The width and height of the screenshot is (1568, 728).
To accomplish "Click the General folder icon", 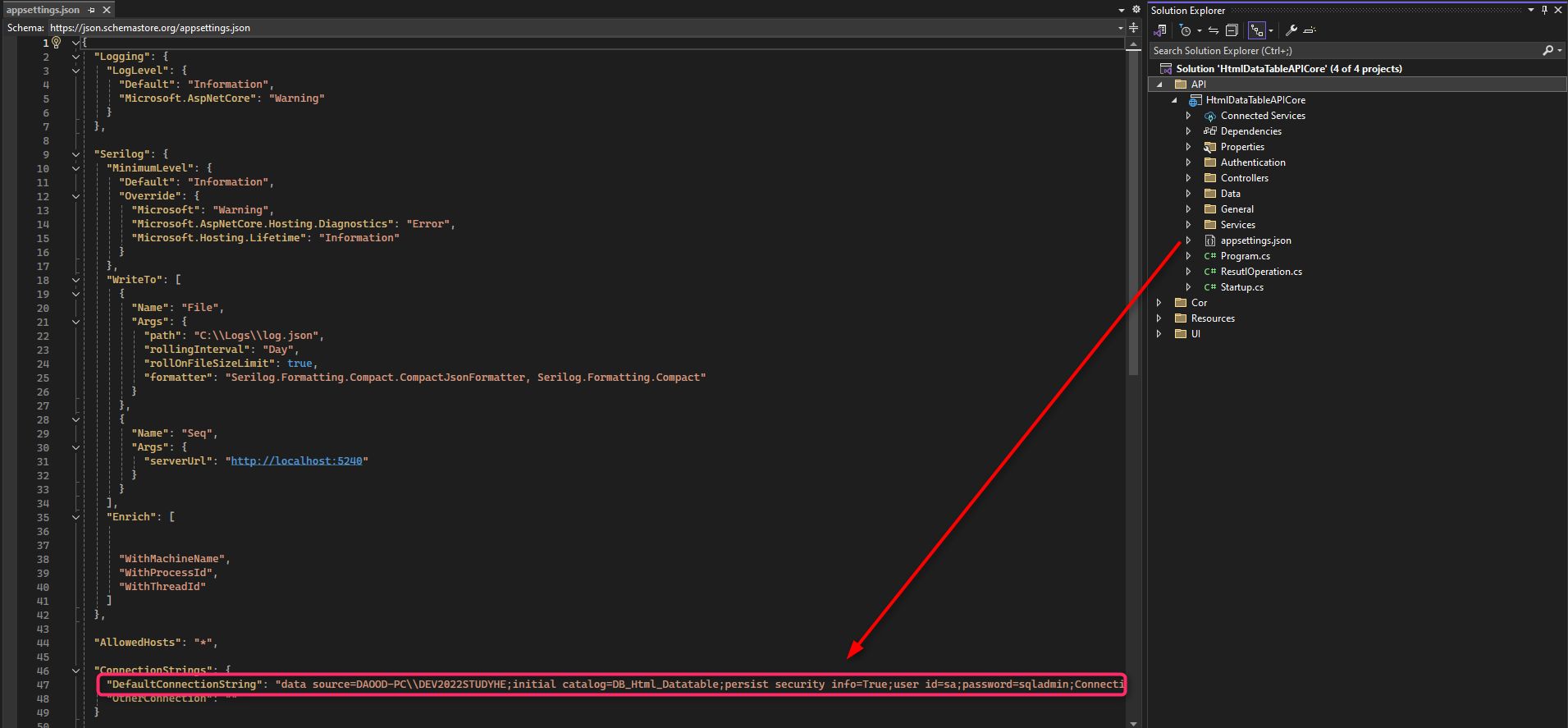I will [1210, 209].
